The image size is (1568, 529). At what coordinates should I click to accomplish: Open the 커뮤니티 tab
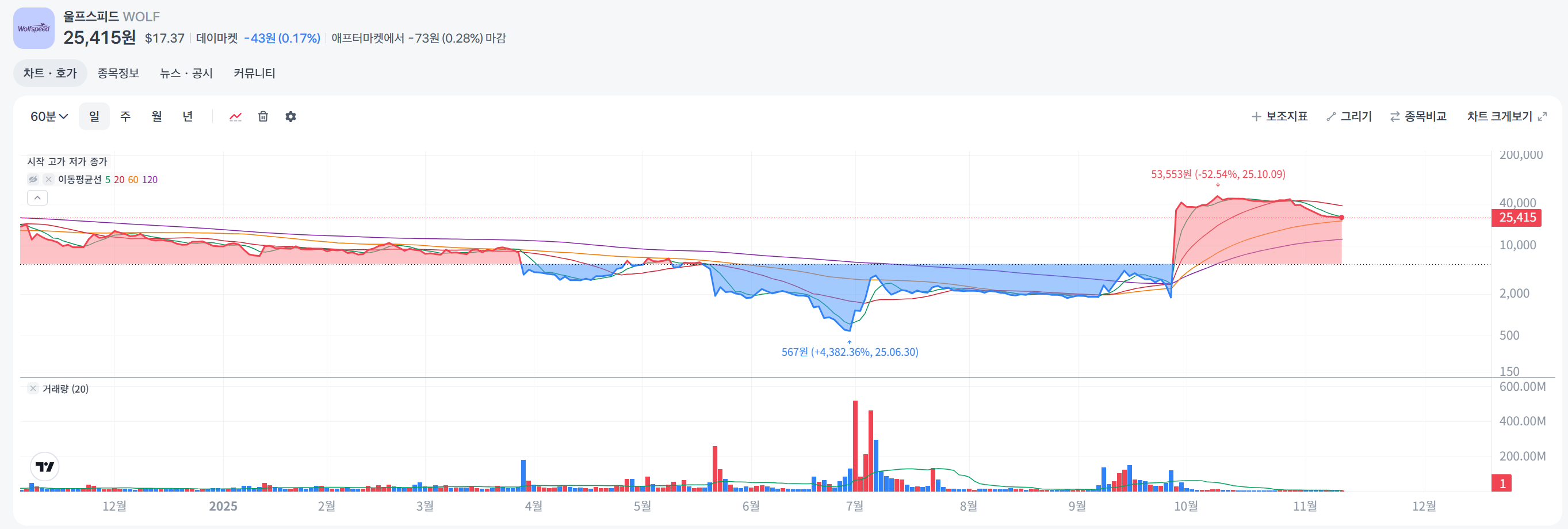tap(254, 73)
